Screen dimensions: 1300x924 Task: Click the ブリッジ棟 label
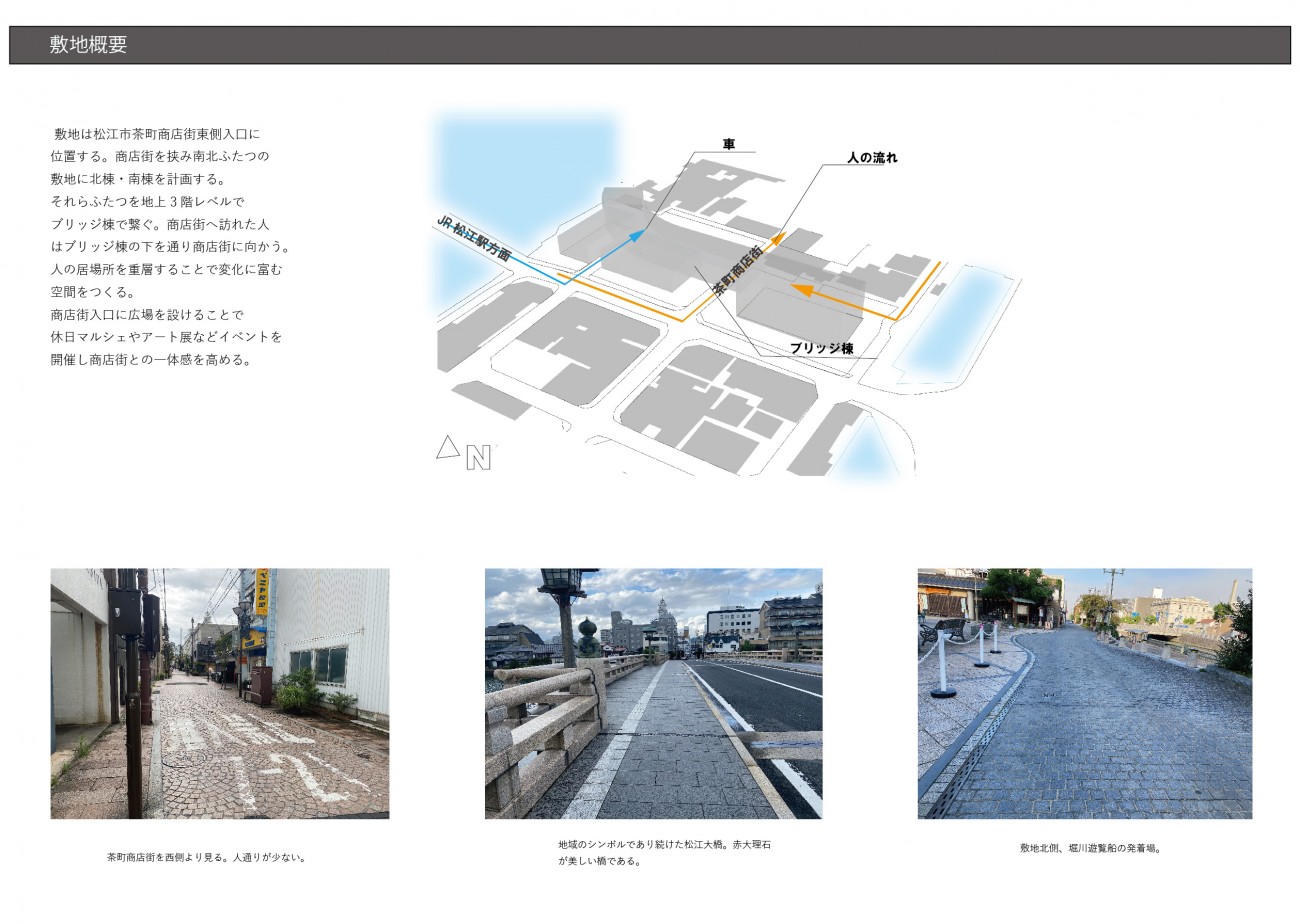821,348
